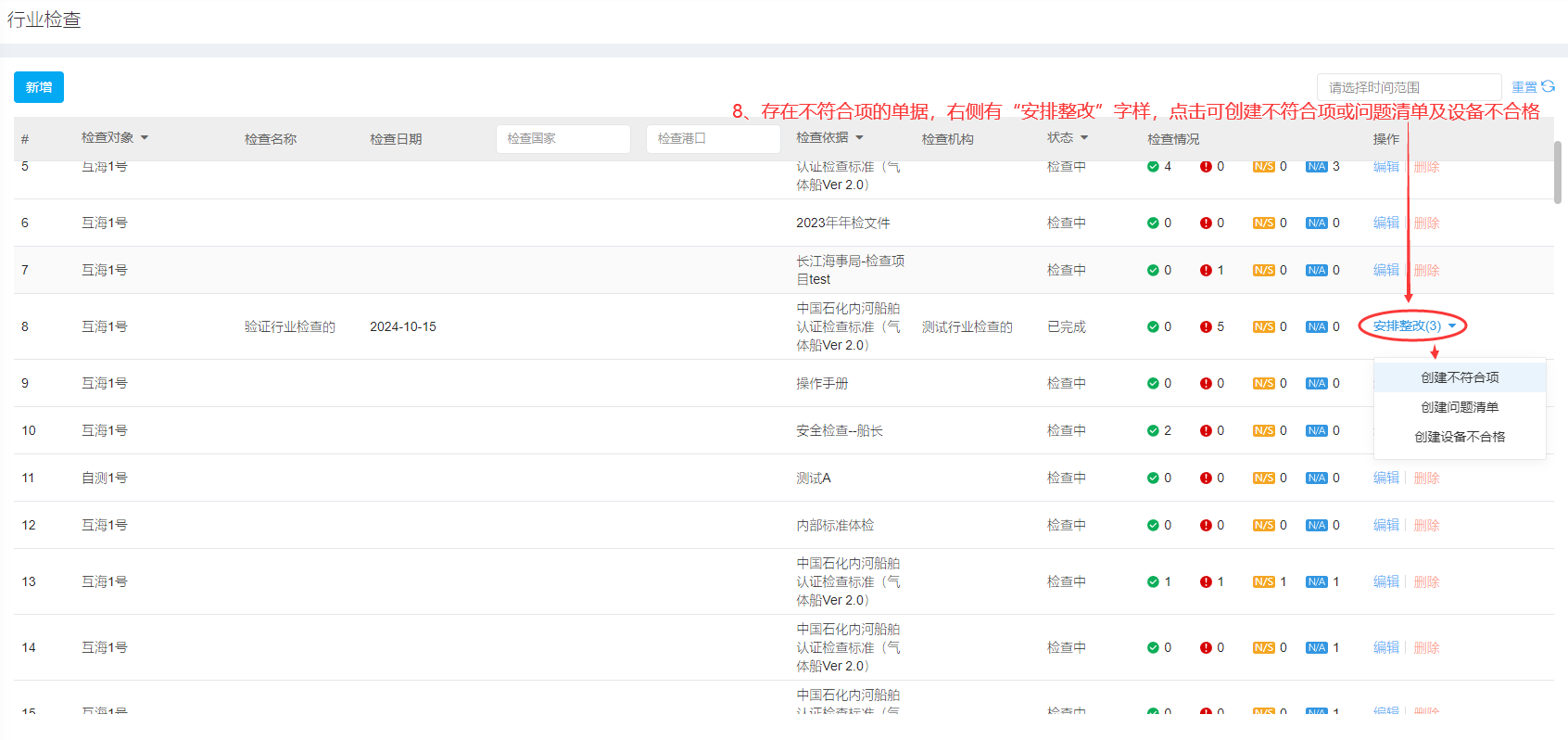1568x740 pixels.
Task: Select the 2023年年检文件 cell
Action: pyautogui.click(x=842, y=223)
